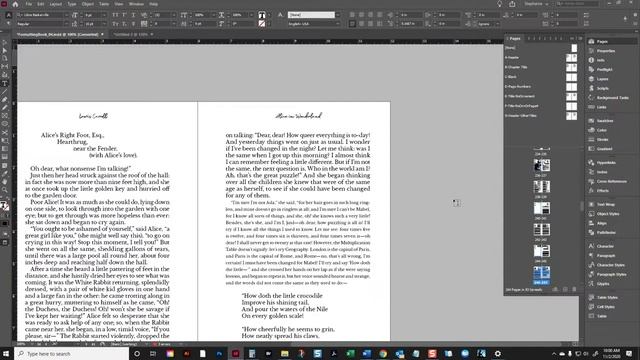Viewport: 640px width, 360px height.
Task: Open the font family dropdown
Action: tap(66, 15)
